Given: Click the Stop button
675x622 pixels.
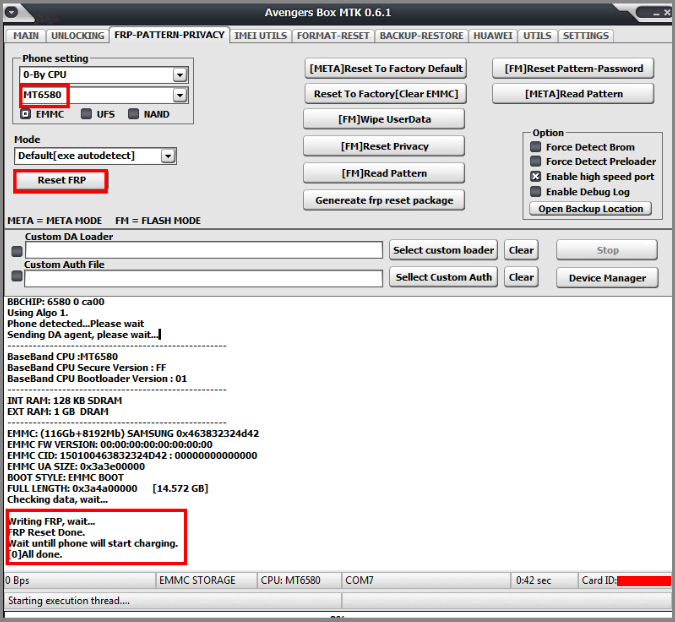Looking at the screenshot, I should point(607,250).
